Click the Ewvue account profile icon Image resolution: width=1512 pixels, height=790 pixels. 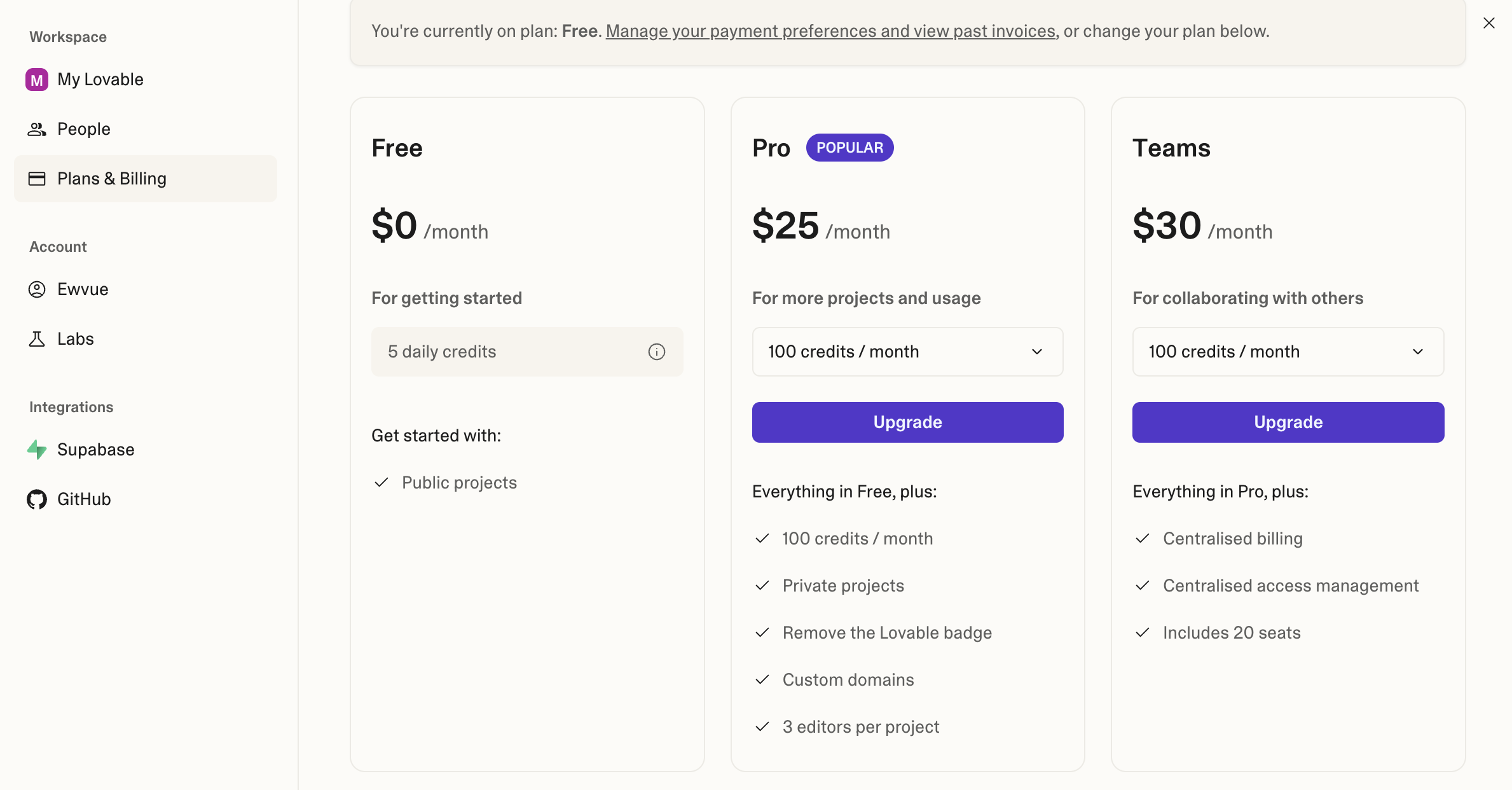(x=37, y=289)
